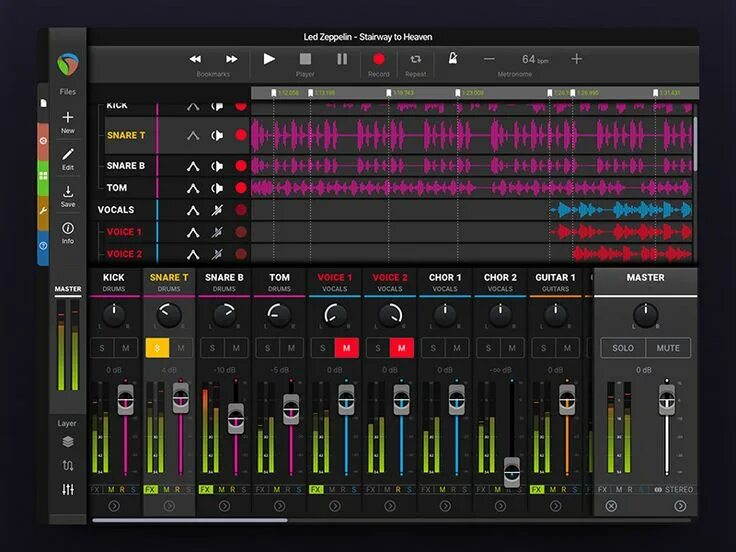
Task: Open the orange wrench side tab
Action: click(43, 212)
